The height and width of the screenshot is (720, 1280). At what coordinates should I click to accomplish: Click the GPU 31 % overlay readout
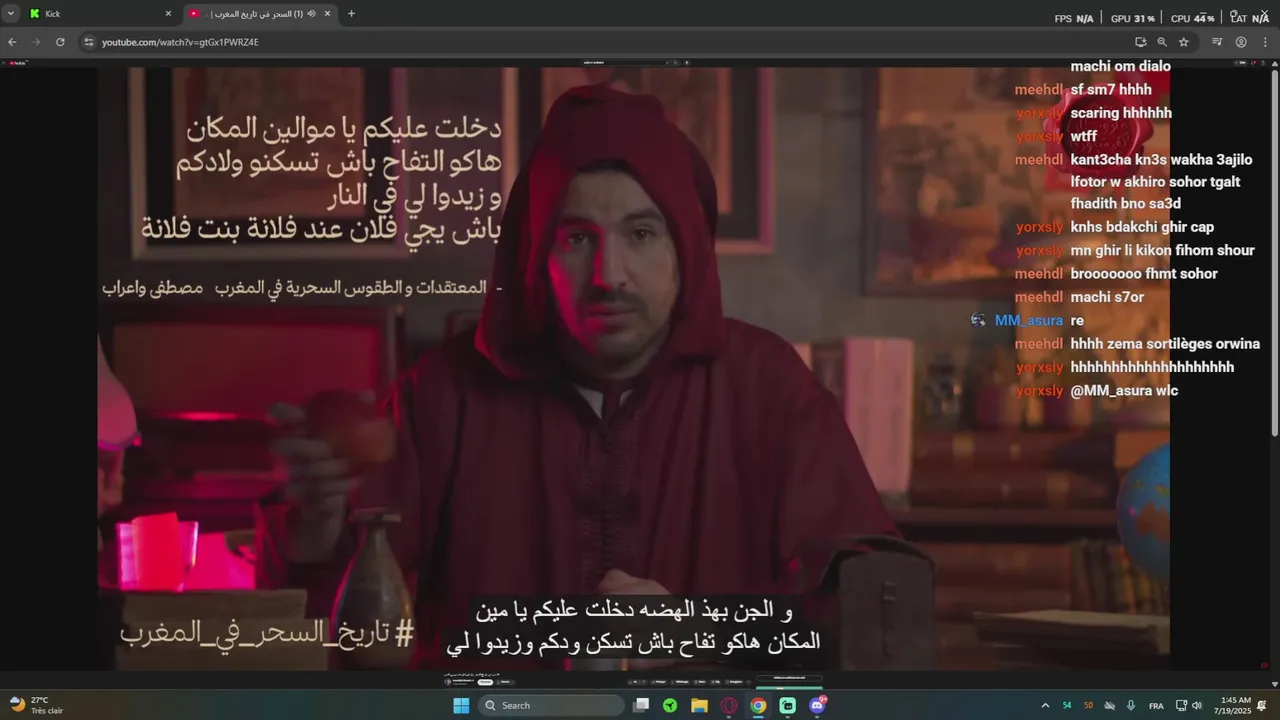(1133, 18)
